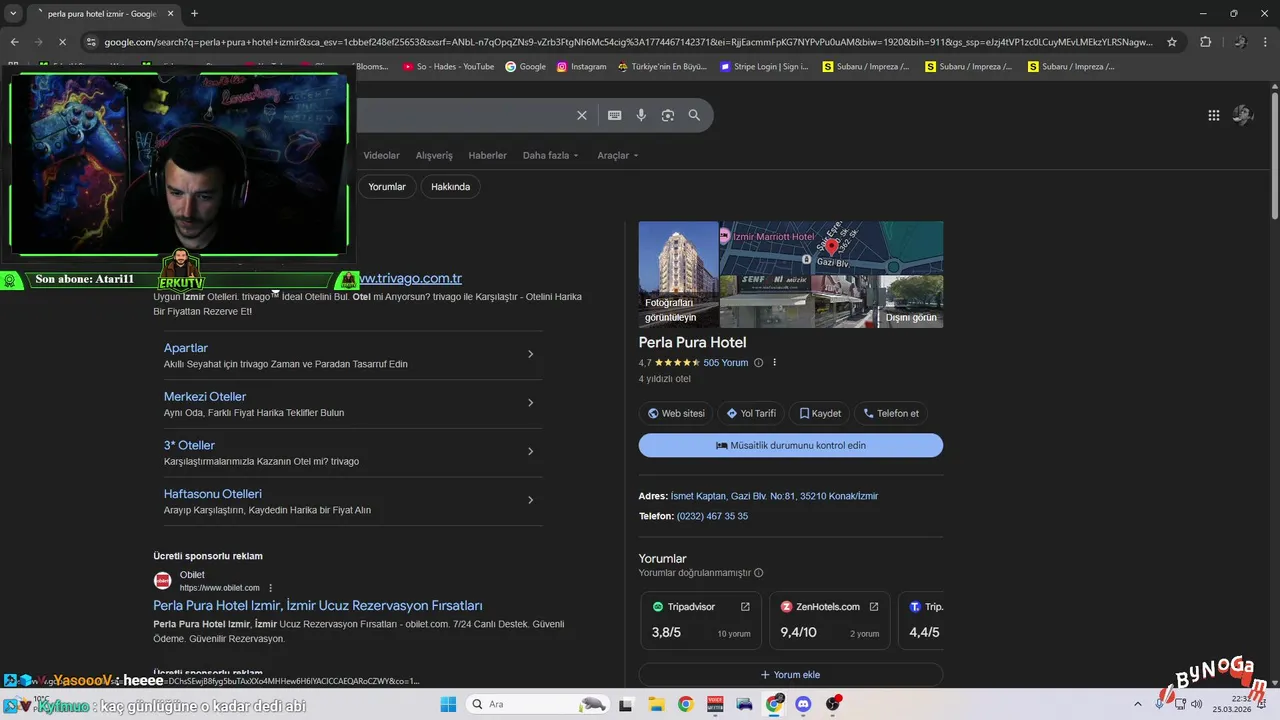The height and width of the screenshot is (720, 1280).
Task: Save the hotel with Kaydet
Action: pyautogui.click(x=819, y=413)
